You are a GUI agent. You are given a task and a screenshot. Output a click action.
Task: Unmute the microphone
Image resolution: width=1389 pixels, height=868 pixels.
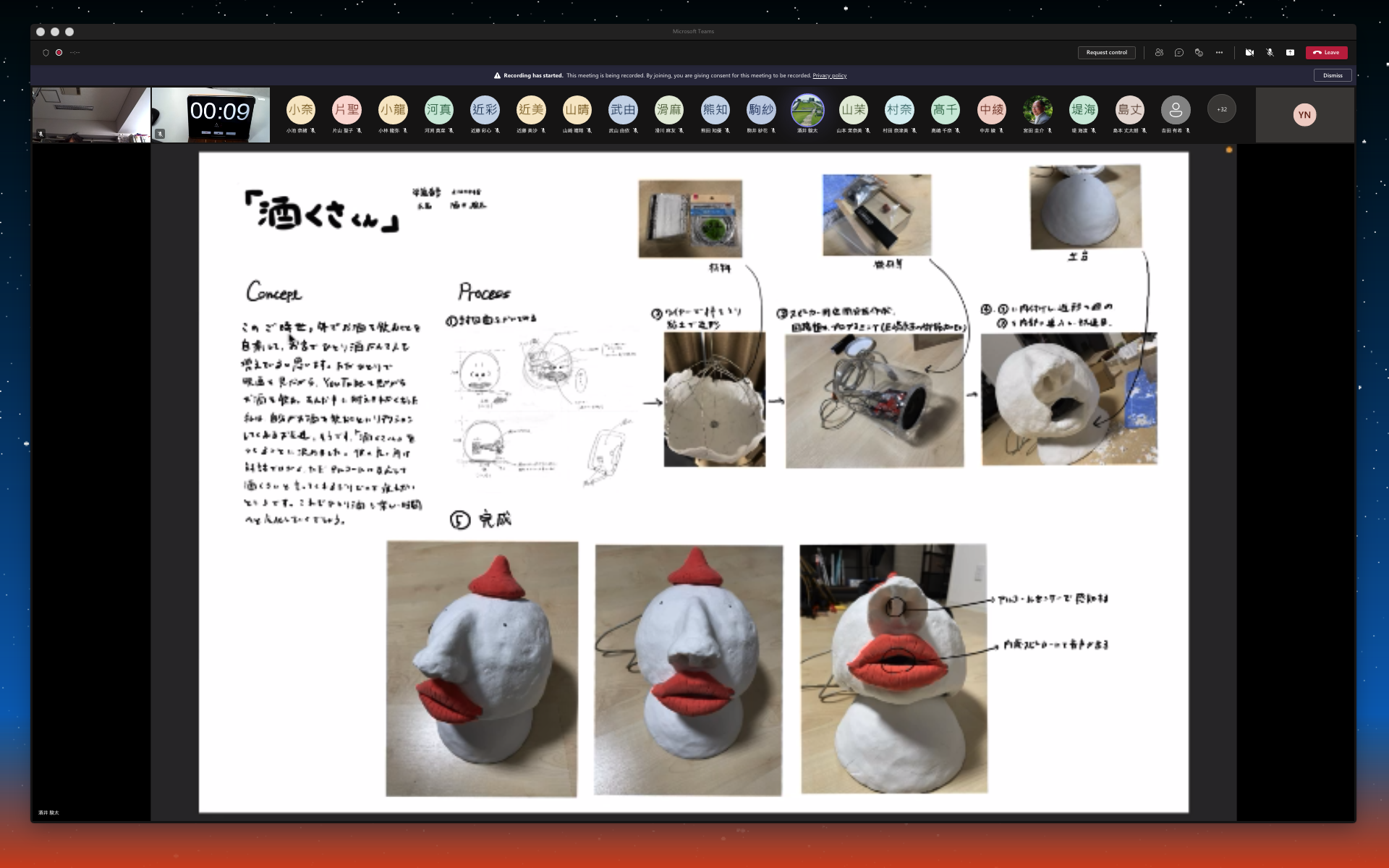click(1270, 52)
